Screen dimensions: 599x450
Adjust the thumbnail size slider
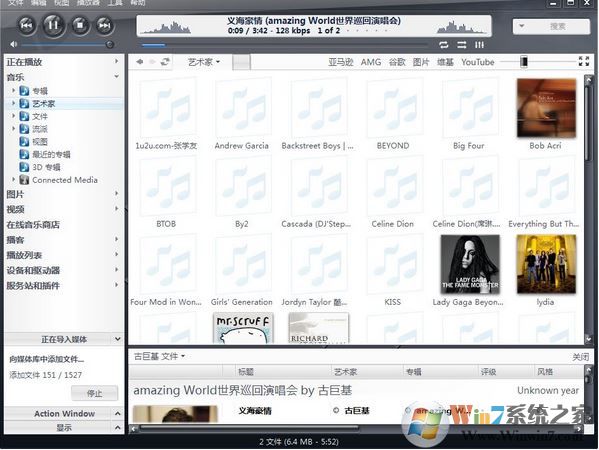tap(524, 62)
